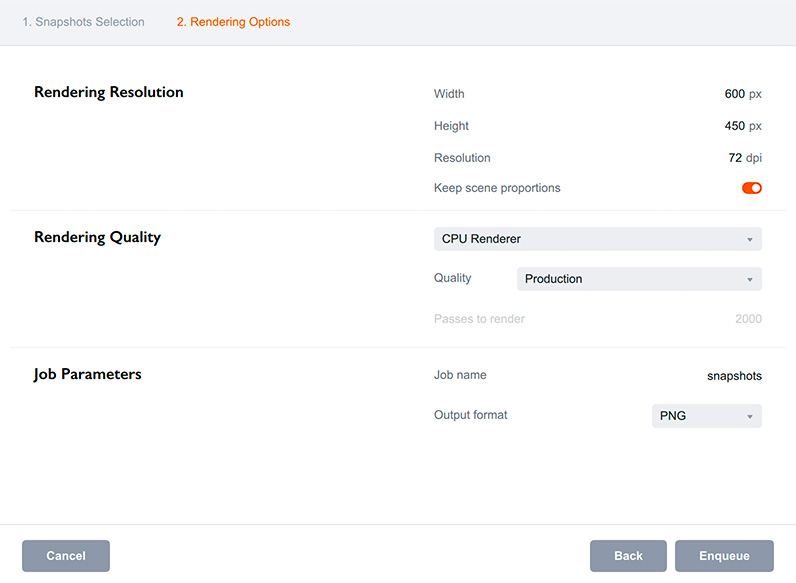Edit the Width value of 600
The image size is (796, 583).
[x=734, y=94]
